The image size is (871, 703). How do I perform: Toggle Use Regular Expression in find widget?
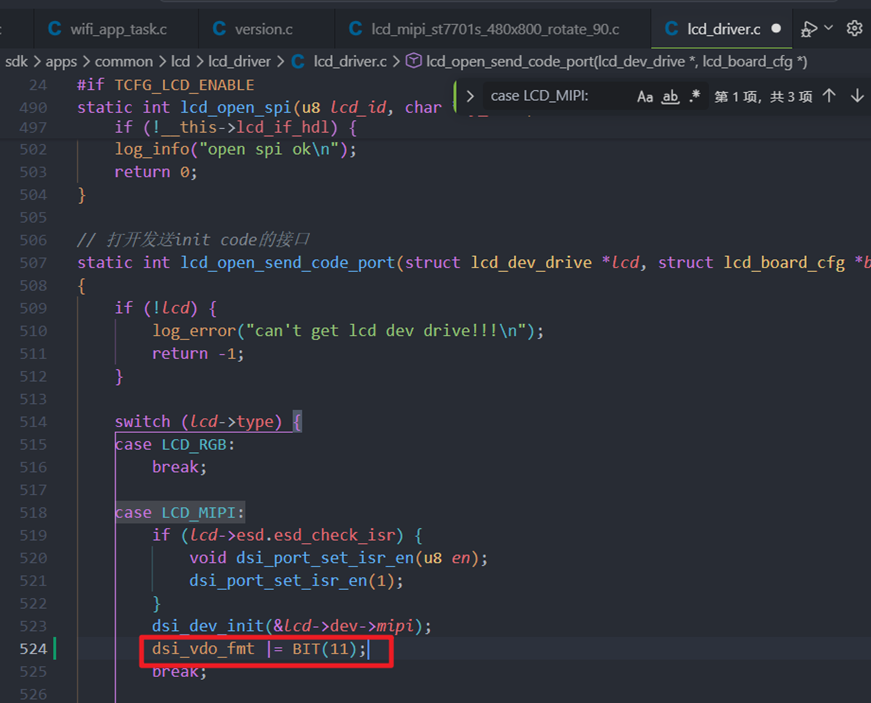pos(695,96)
